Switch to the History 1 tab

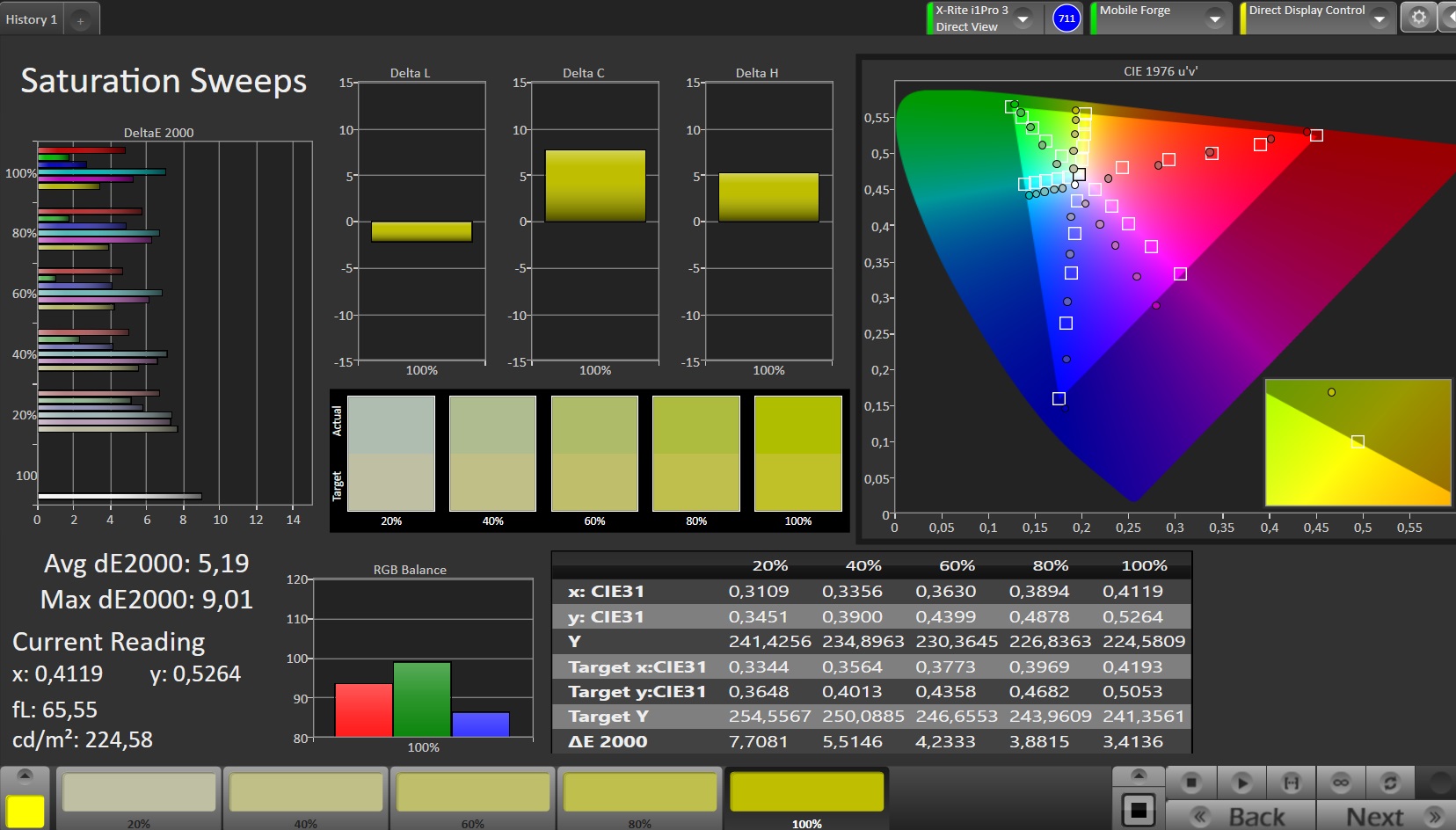pos(32,19)
